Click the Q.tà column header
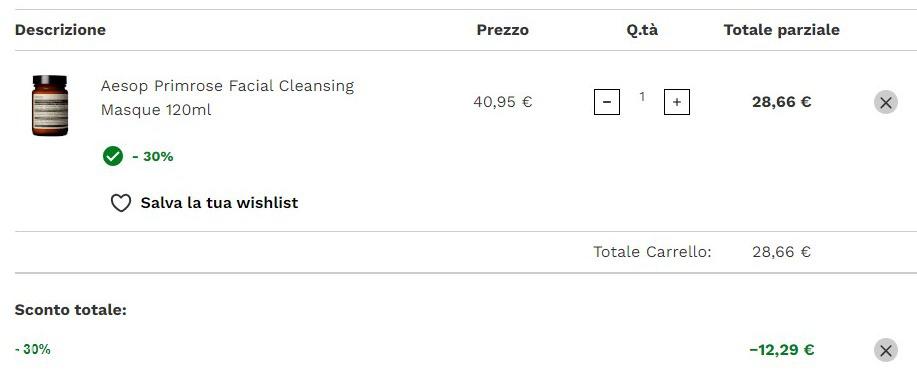This screenshot has width=917, height=376. click(642, 30)
